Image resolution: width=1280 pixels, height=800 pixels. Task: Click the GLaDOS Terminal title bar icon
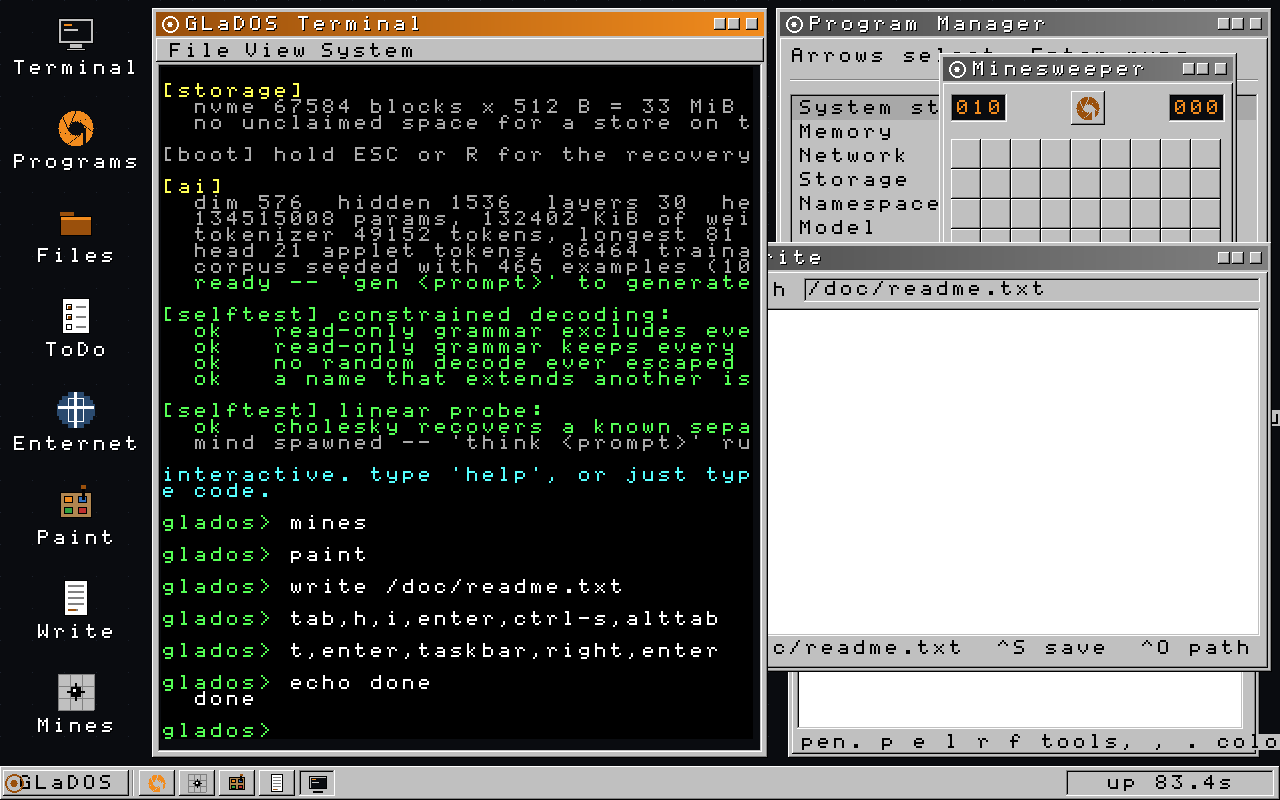[x=170, y=23]
